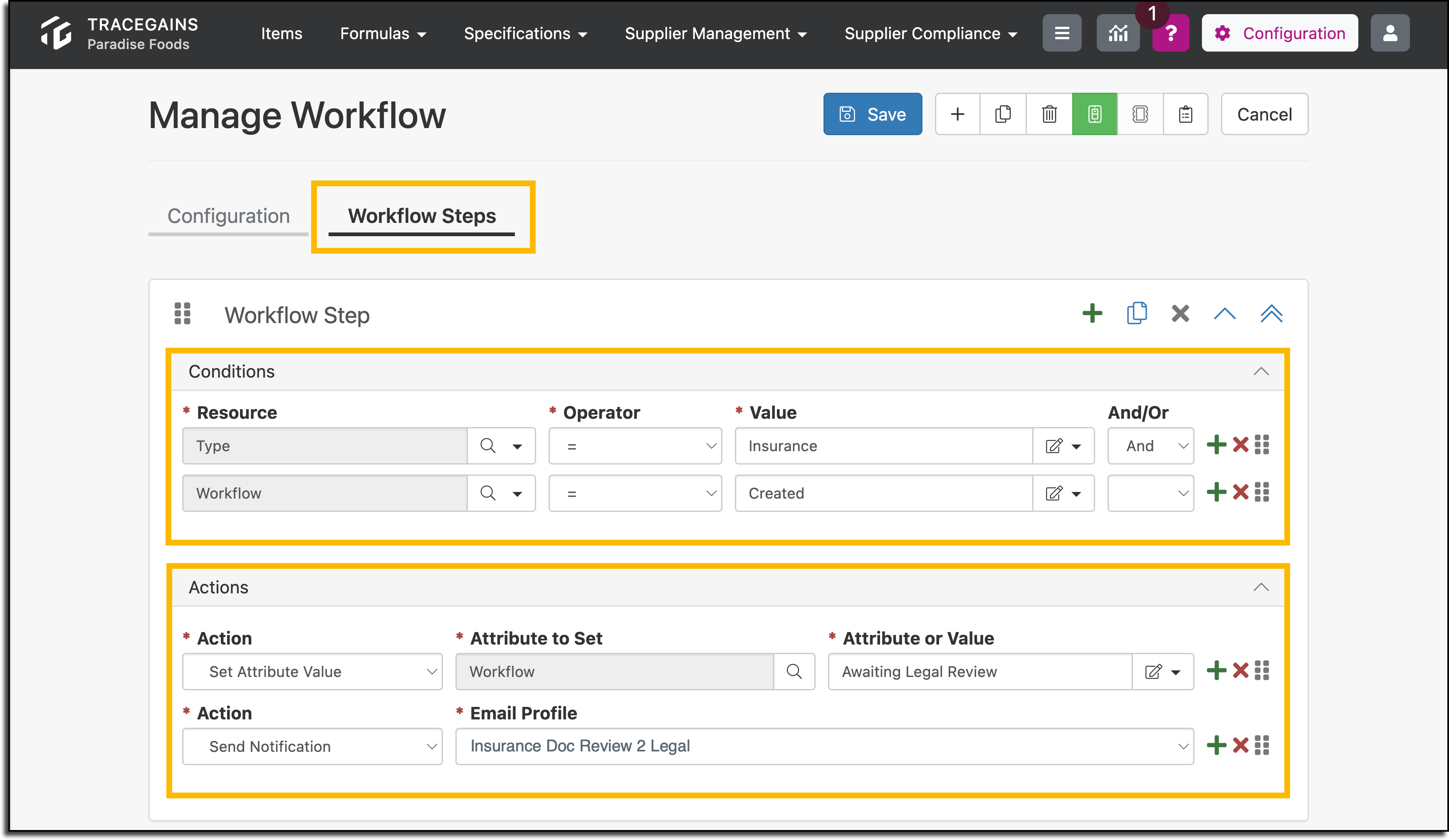Viewport: 1449px width, 840px height.
Task: Click the Awaiting Legal Review value field
Action: click(980, 672)
